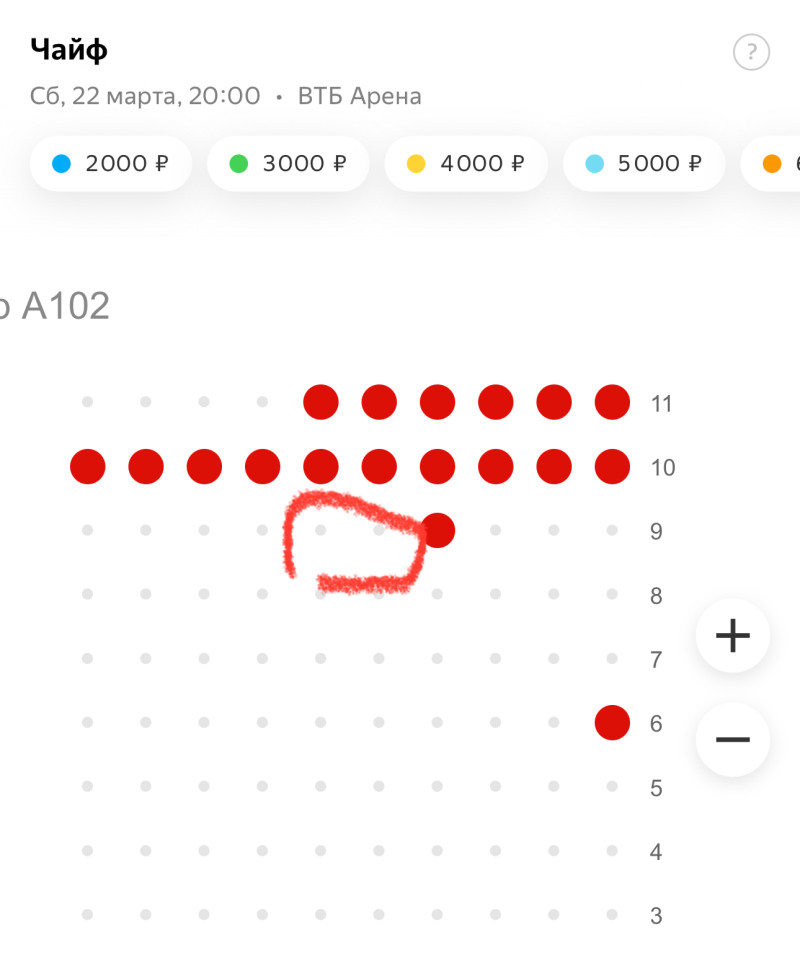Viewport: 800px width, 953px height.
Task: Click the green 3000 ₽ color dot
Action: (239, 164)
